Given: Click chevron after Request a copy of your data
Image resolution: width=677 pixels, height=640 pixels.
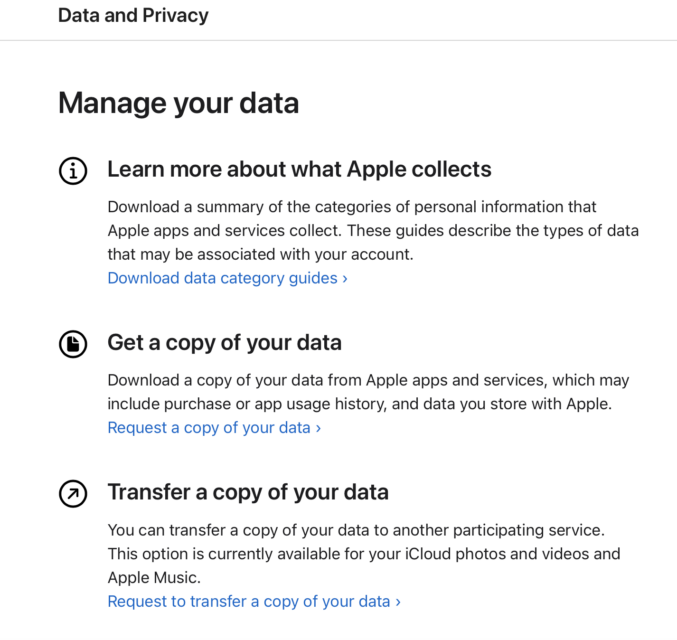Looking at the screenshot, I should tap(318, 428).
